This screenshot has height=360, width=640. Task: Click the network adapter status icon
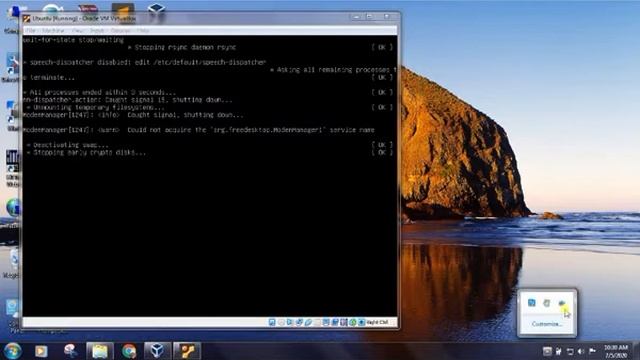click(x=299, y=322)
